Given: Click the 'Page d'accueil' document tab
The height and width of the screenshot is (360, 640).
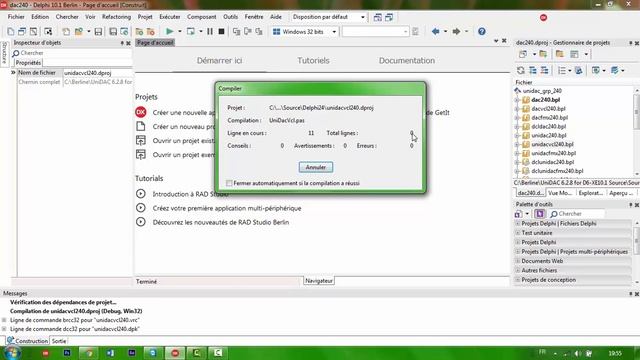Looking at the screenshot, I should click(x=155, y=42).
